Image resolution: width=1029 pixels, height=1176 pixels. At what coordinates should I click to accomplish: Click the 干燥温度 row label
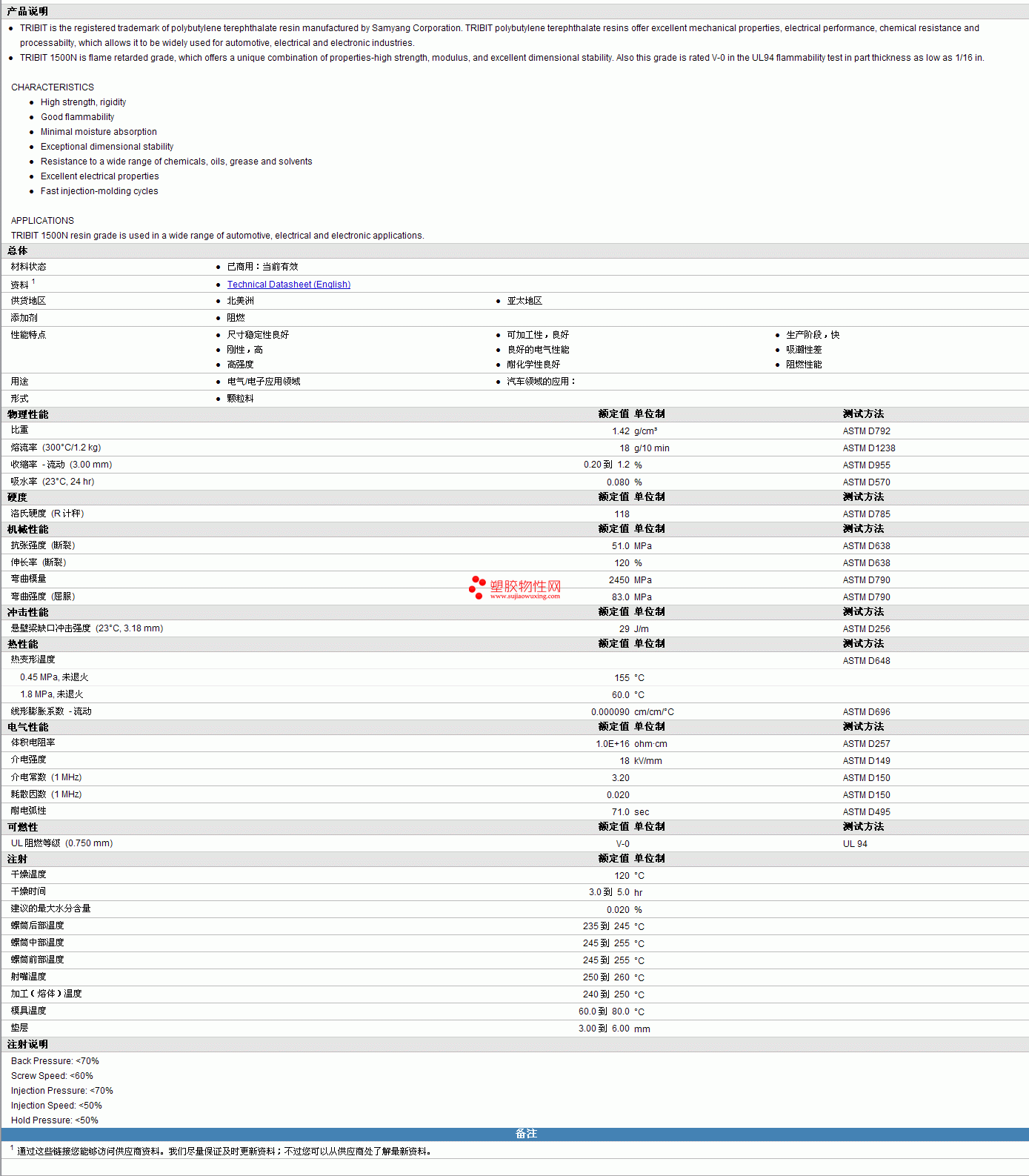tap(28, 874)
